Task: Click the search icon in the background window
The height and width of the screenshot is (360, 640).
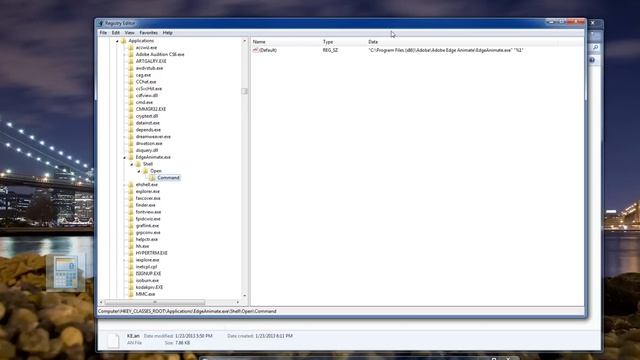Action: [x=595, y=48]
